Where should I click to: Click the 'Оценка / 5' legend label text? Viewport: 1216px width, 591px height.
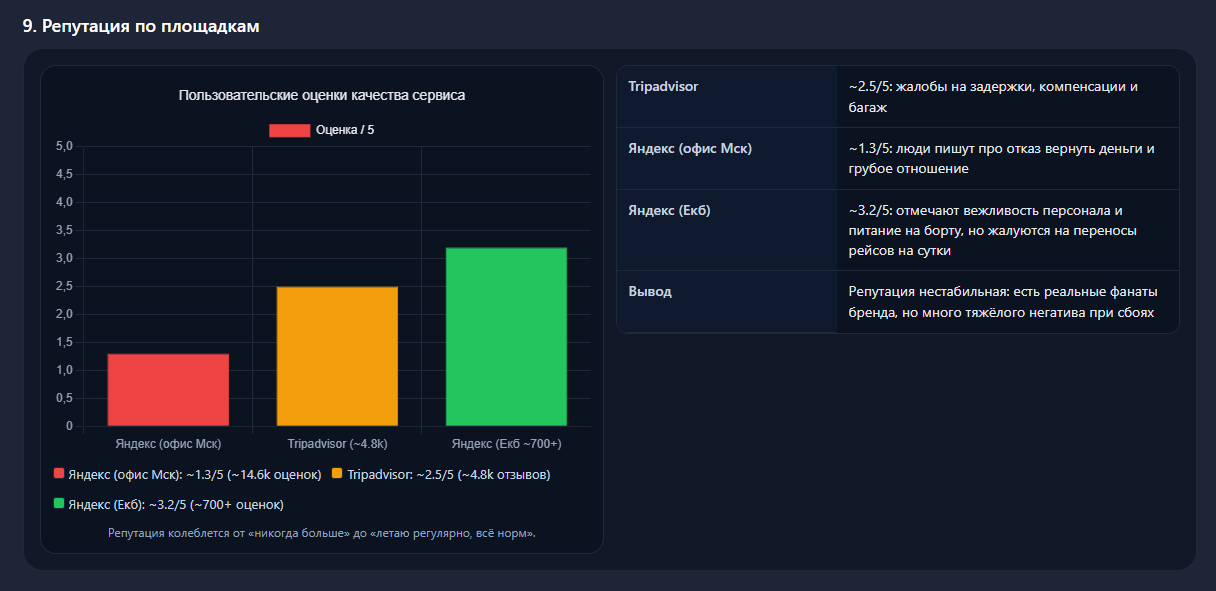(344, 130)
